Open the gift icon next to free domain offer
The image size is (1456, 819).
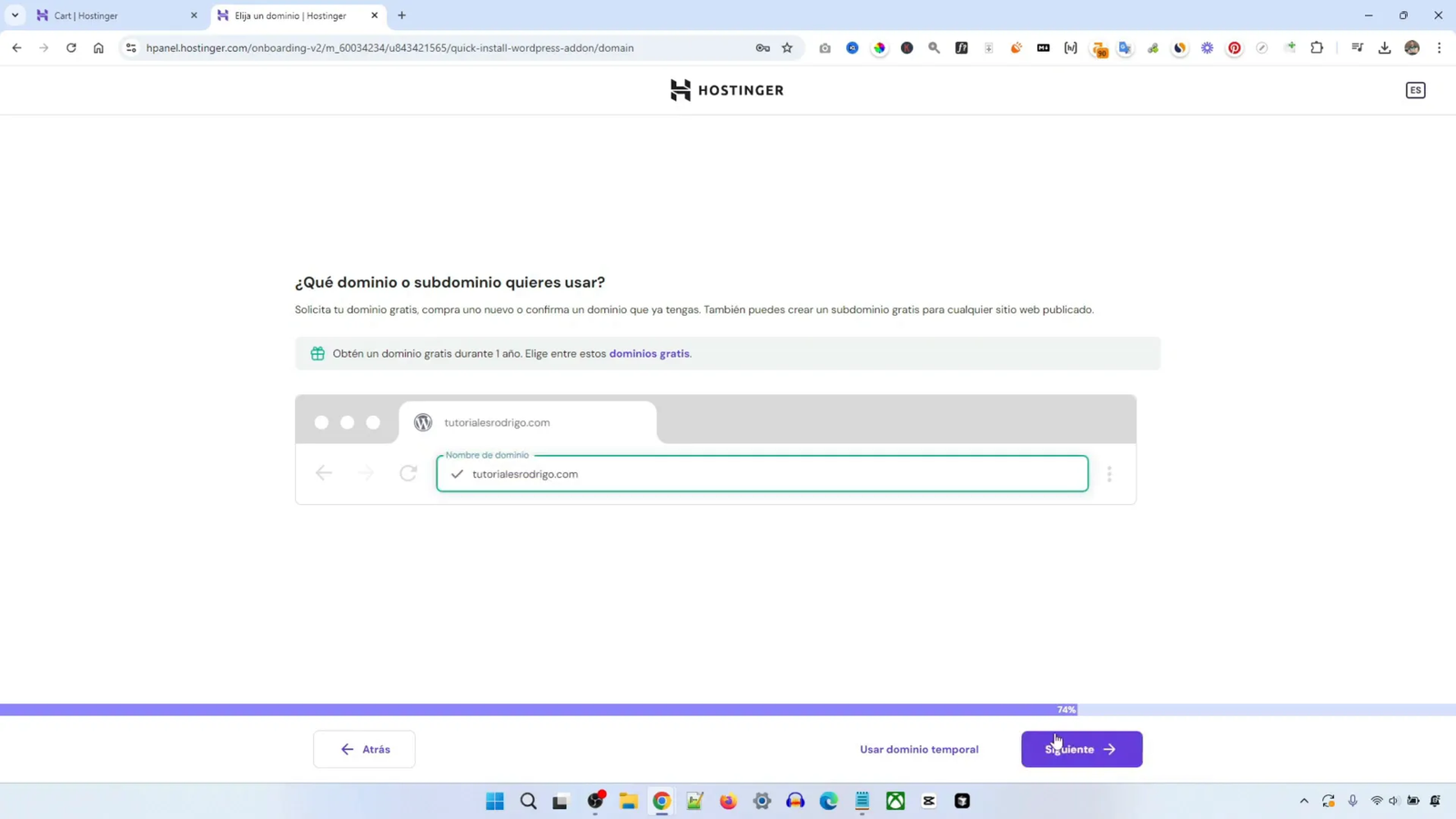[318, 353]
